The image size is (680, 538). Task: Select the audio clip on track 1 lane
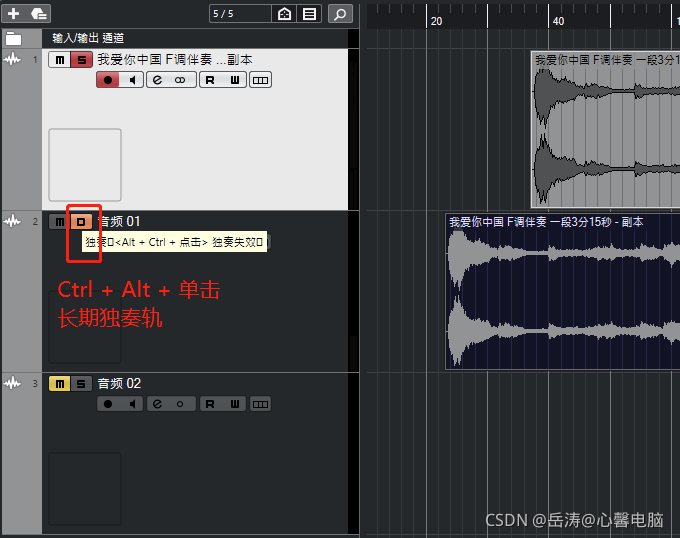pos(605,129)
